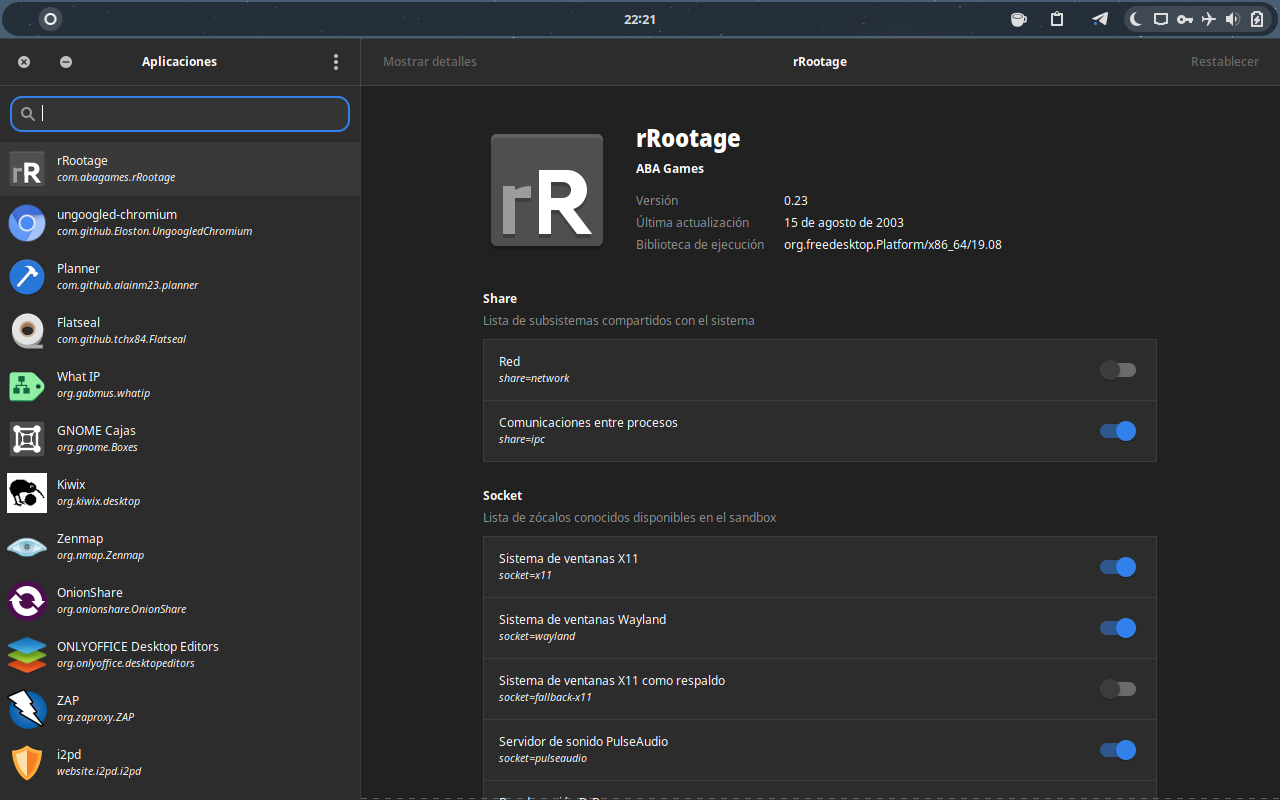Select the OnionShare app icon
The image size is (1280, 800).
coord(27,601)
